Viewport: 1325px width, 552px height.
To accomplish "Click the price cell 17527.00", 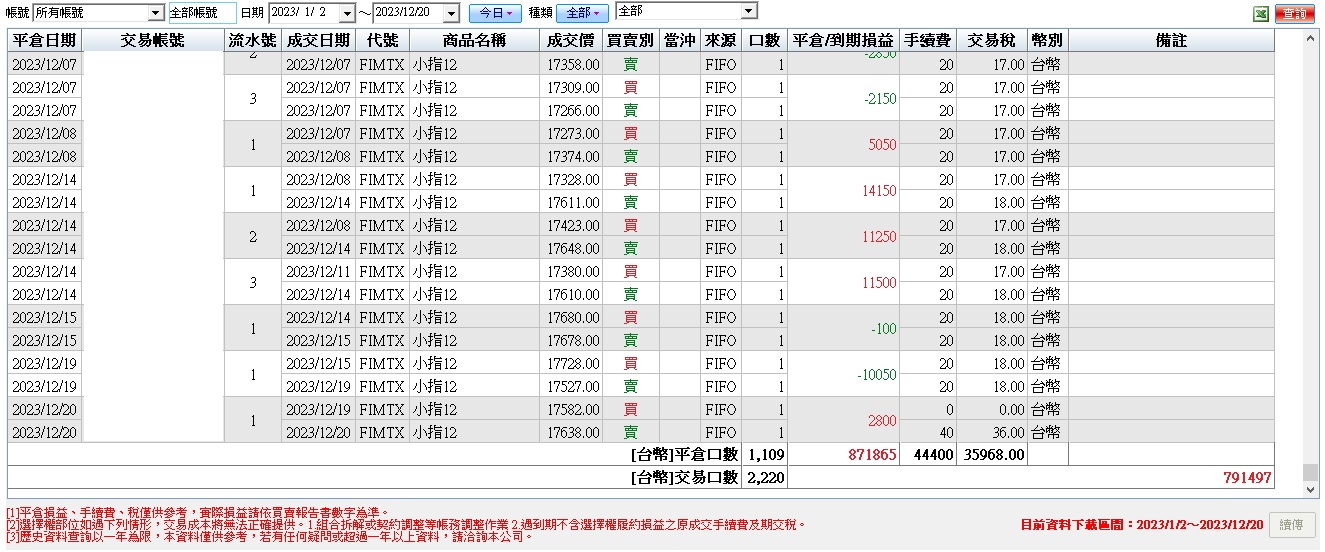I will [x=571, y=386].
